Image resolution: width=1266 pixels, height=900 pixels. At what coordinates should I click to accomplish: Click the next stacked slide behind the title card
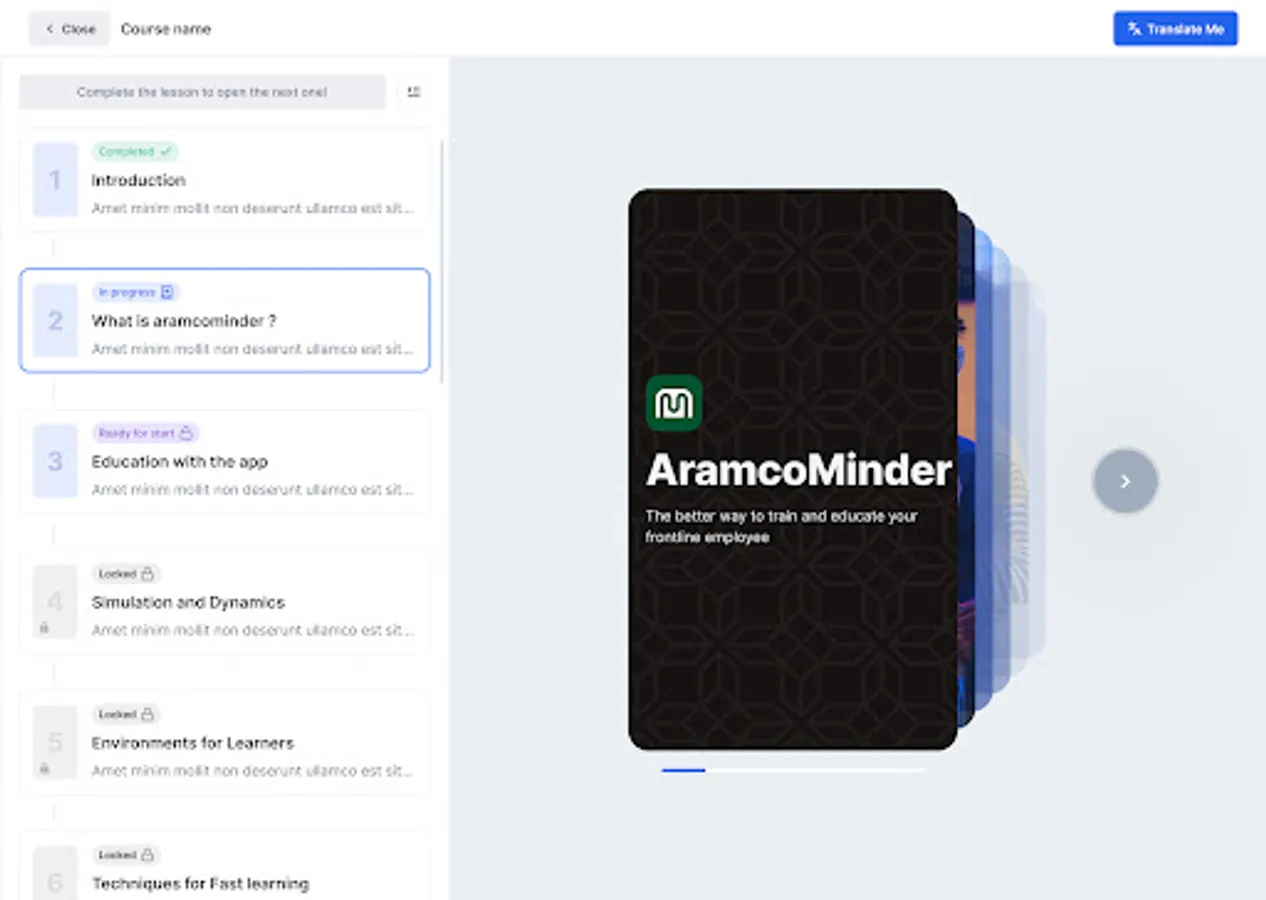coord(966,470)
